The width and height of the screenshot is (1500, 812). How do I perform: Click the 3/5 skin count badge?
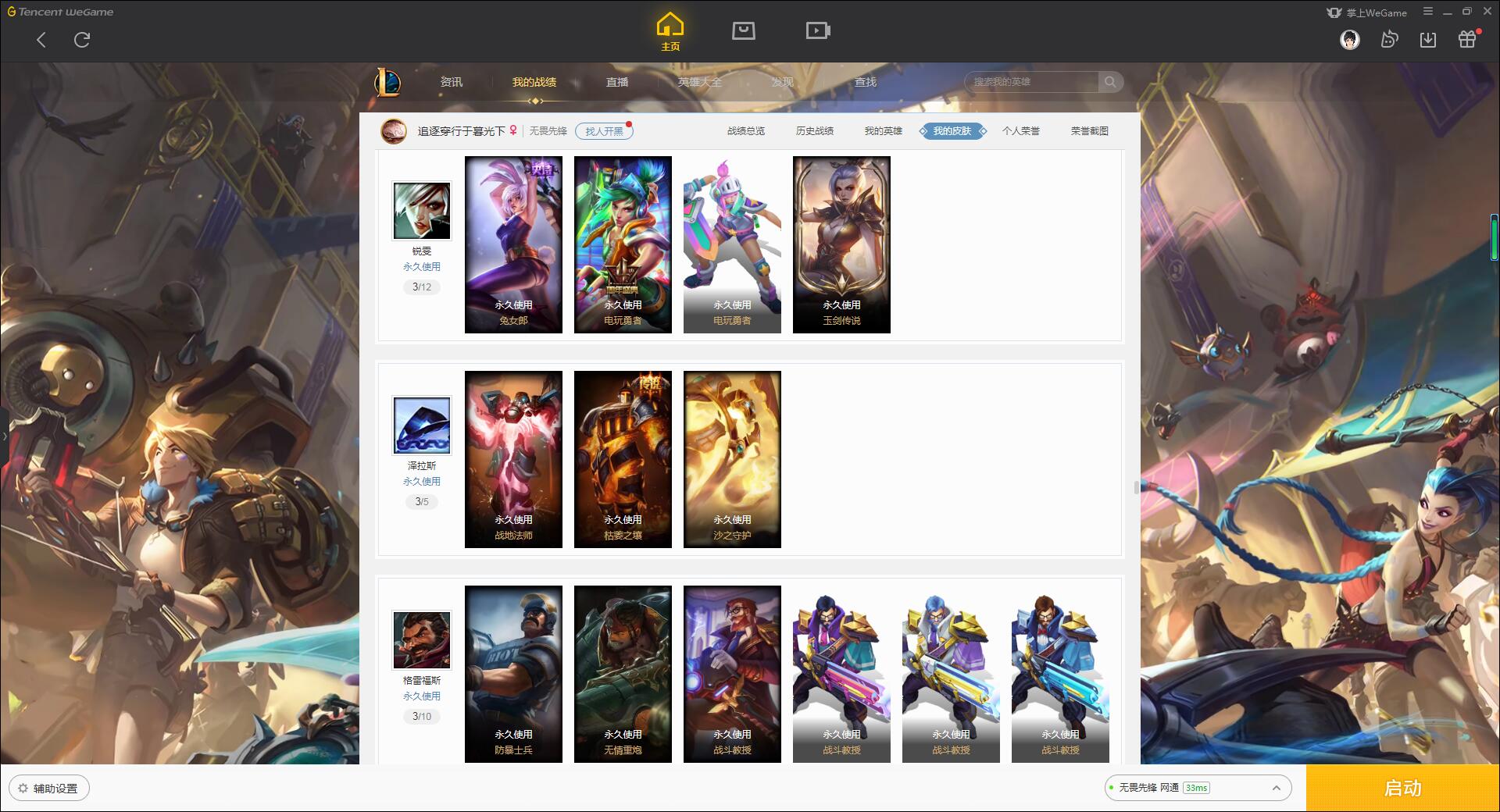tap(422, 502)
